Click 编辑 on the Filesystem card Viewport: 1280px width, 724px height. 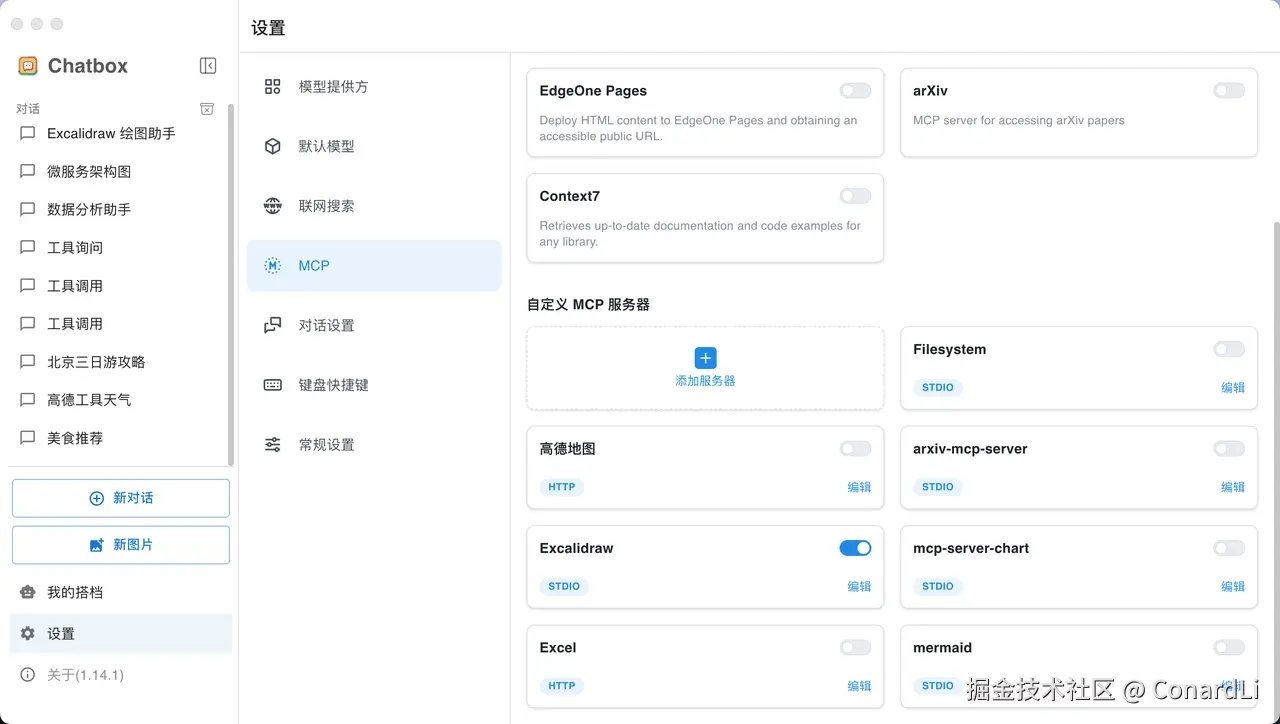coord(1233,387)
